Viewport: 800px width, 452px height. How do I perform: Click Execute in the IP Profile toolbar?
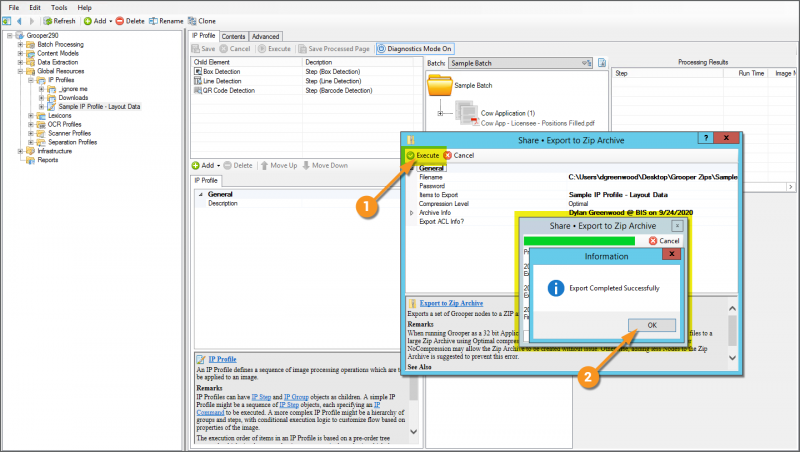[x=274, y=49]
